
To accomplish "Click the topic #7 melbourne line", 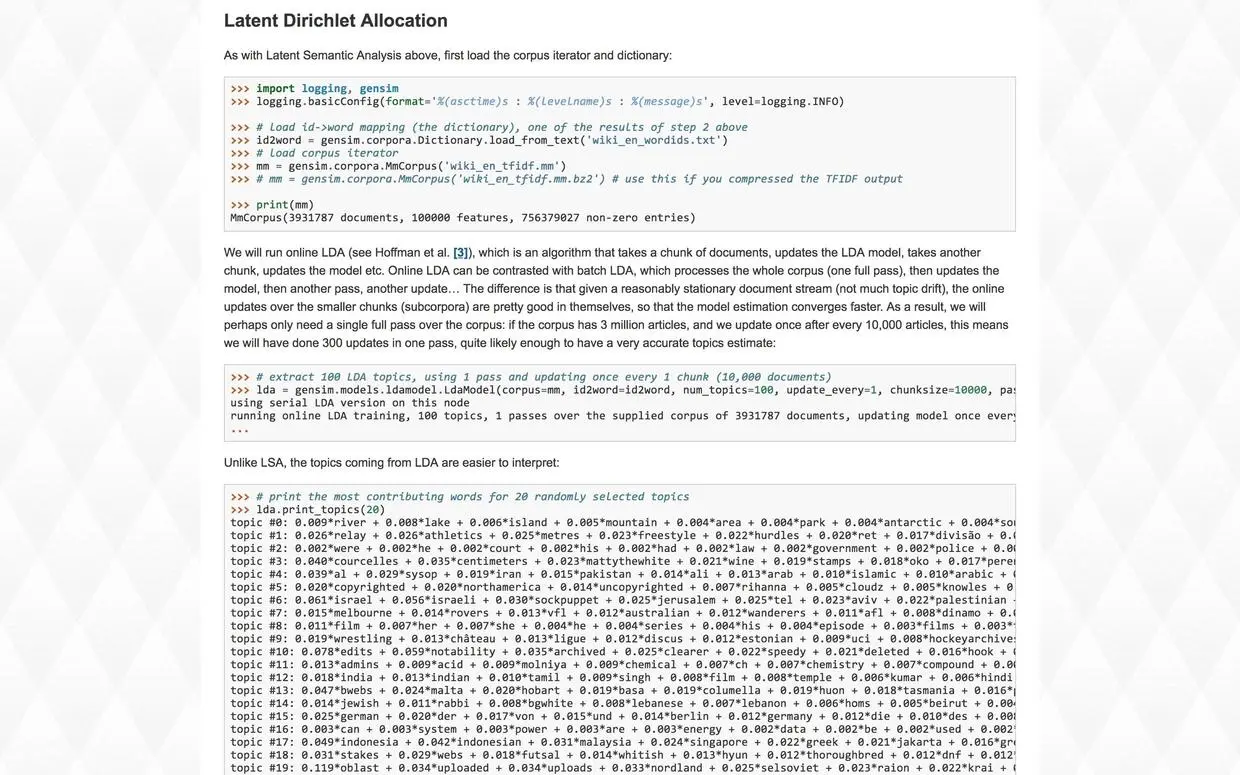I will point(623,614).
